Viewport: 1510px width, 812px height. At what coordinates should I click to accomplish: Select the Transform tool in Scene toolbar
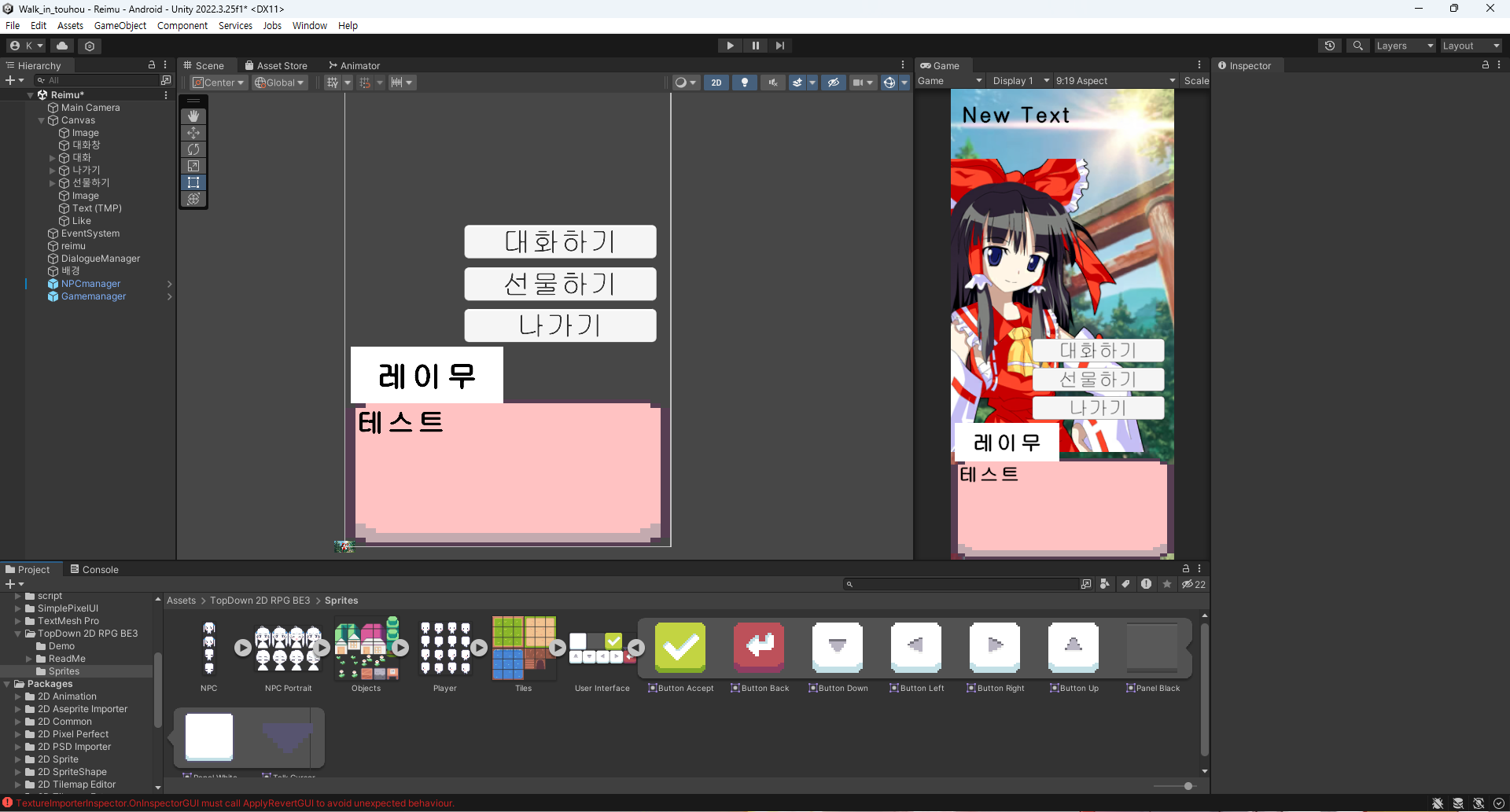click(193, 199)
